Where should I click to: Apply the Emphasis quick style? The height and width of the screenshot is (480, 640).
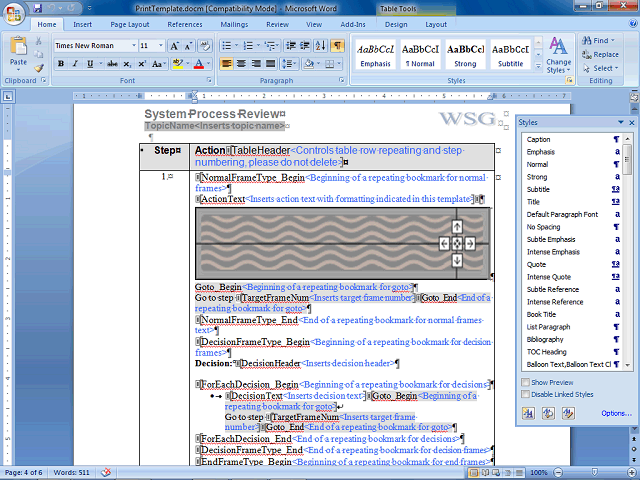click(x=376, y=55)
